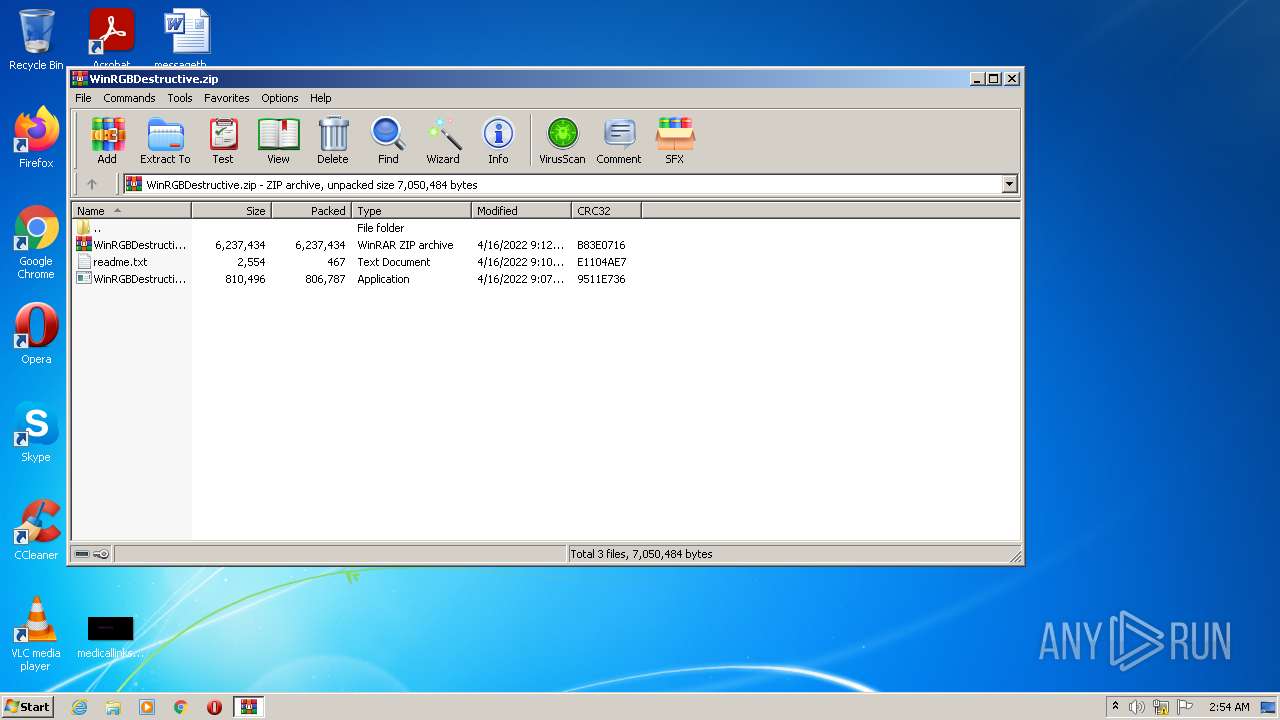Run VirusScan on the archive
This screenshot has width=1280, height=720.
pos(562,141)
